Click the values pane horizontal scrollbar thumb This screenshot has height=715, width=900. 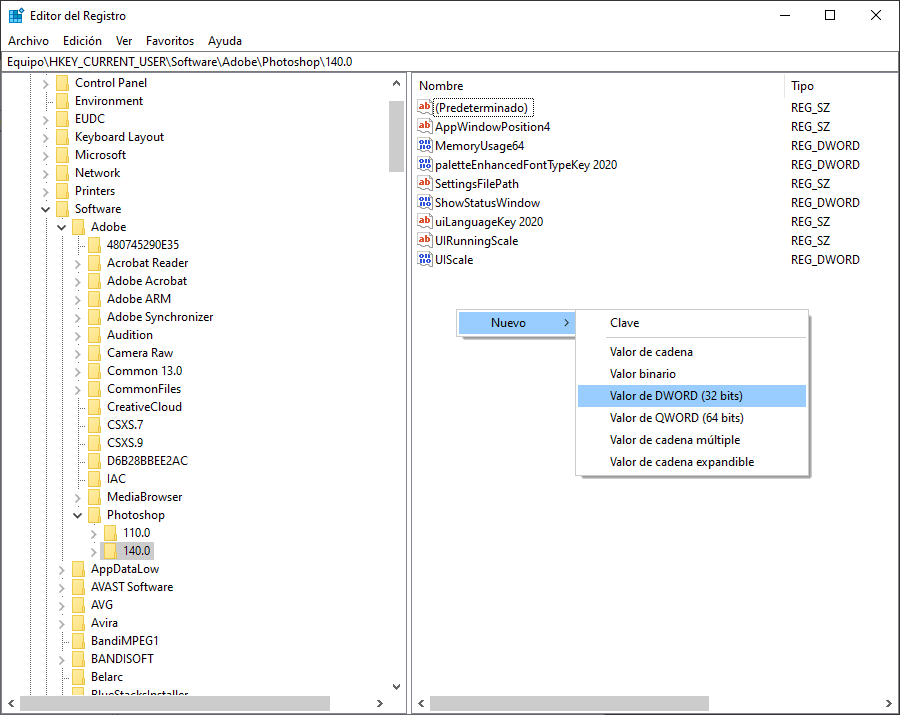(569, 704)
